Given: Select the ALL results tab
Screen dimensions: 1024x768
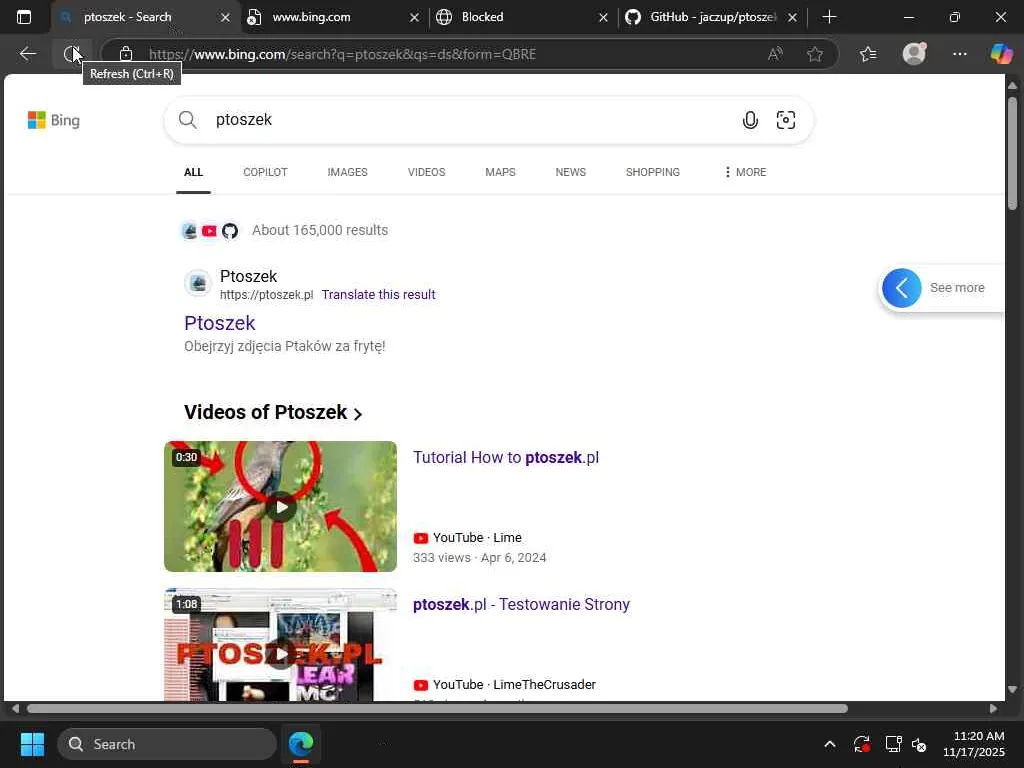Looking at the screenshot, I should click(x=193, y=172).
